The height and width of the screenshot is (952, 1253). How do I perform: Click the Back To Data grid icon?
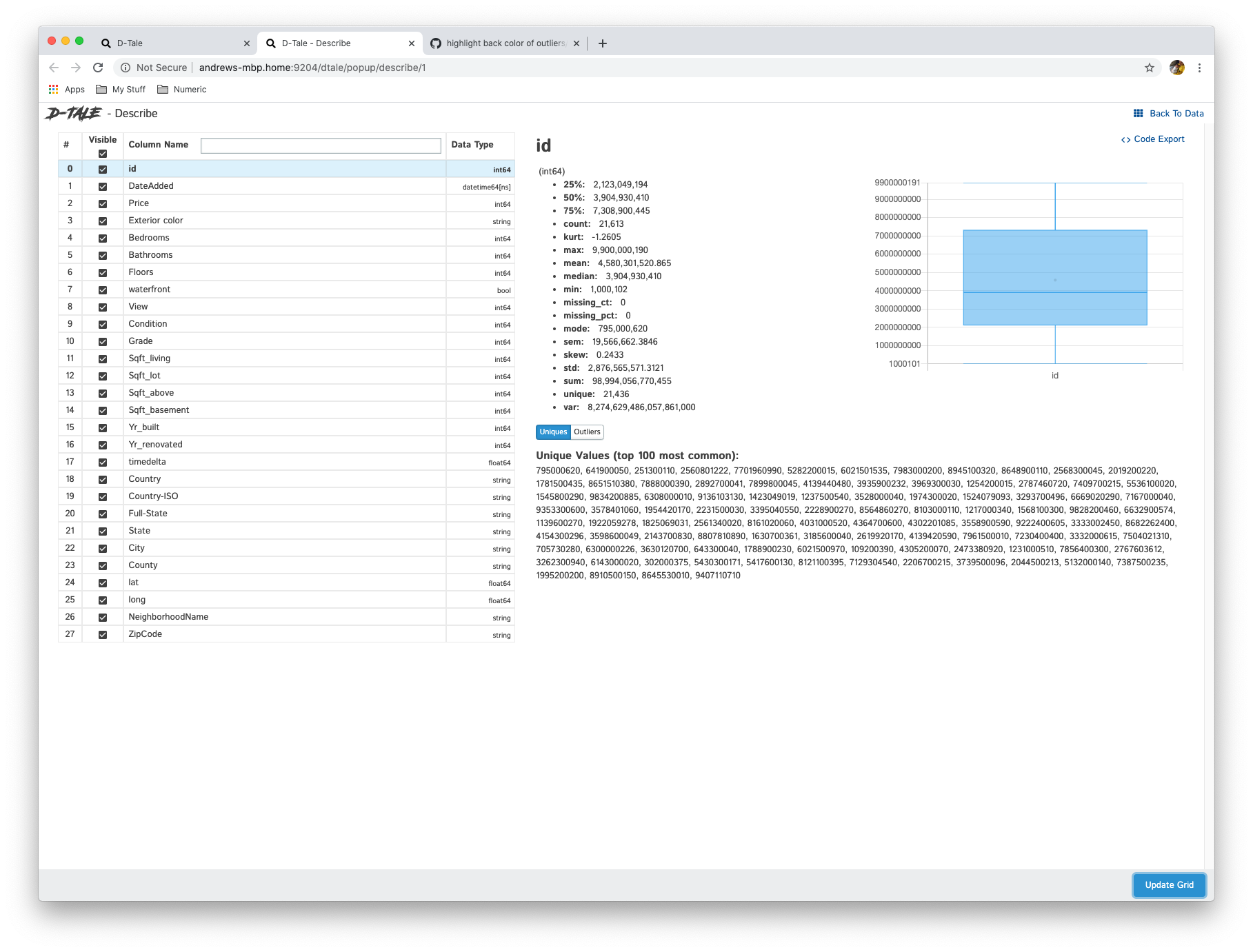coord(1138,113)
